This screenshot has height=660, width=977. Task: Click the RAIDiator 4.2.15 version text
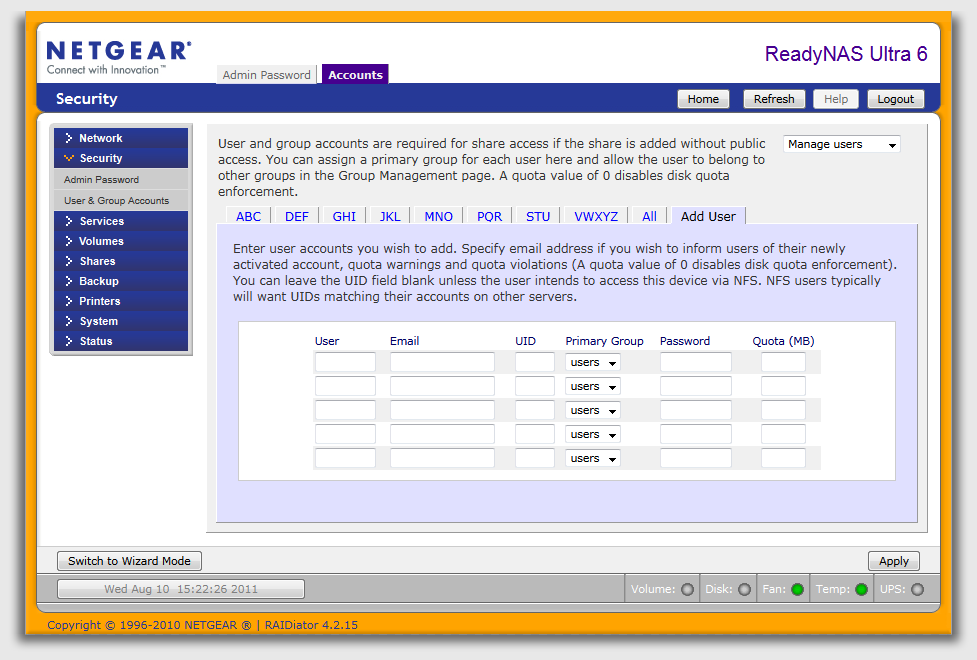pos(311,625)
